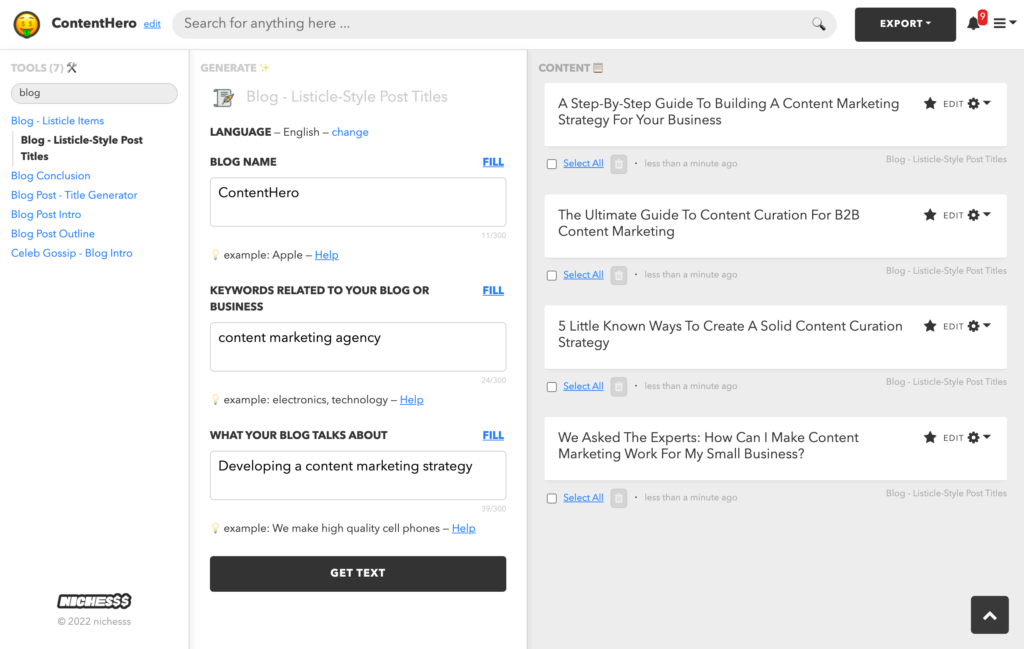This screenshot has width=1024, height=649.
Task: Open Blog Conclusion tool
Action: pyautogui.click(x=50, y=176)
